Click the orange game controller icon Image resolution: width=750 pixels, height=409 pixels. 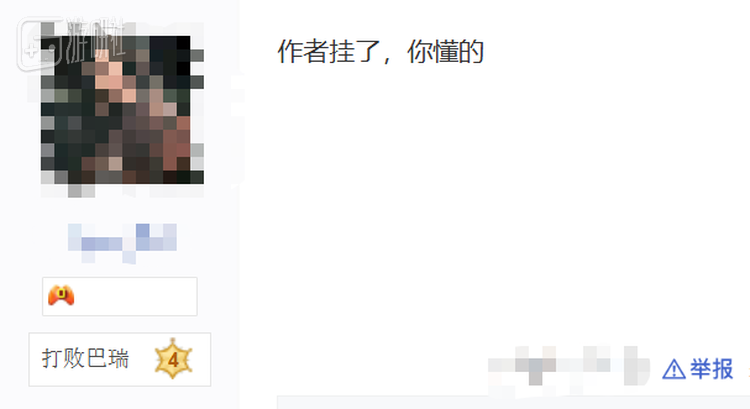61,296
